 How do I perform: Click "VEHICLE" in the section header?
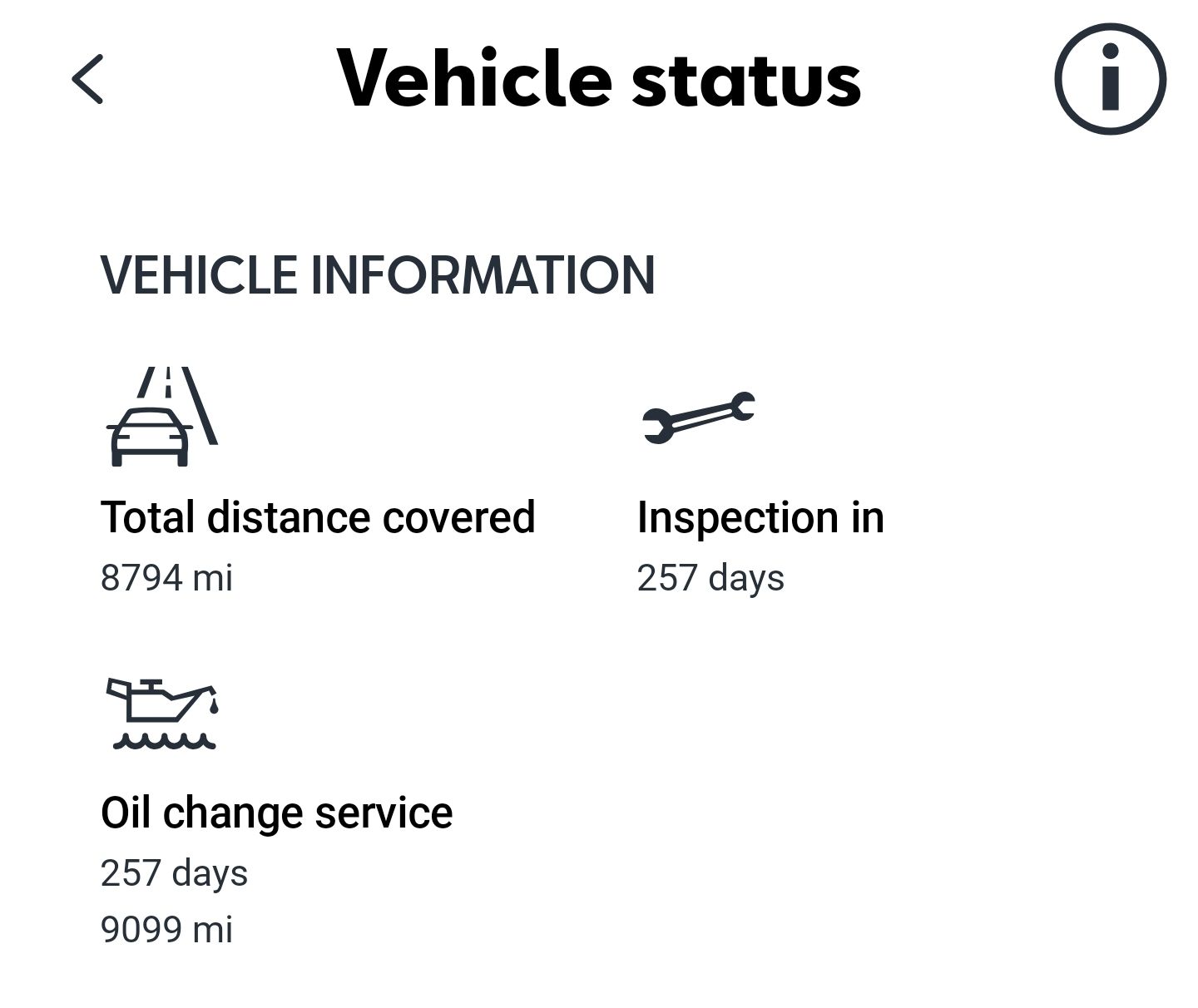199,275
